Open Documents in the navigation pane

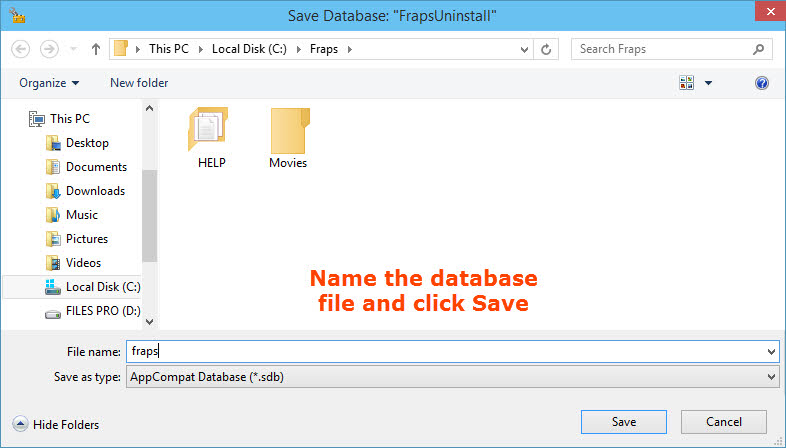pos(96,167)
